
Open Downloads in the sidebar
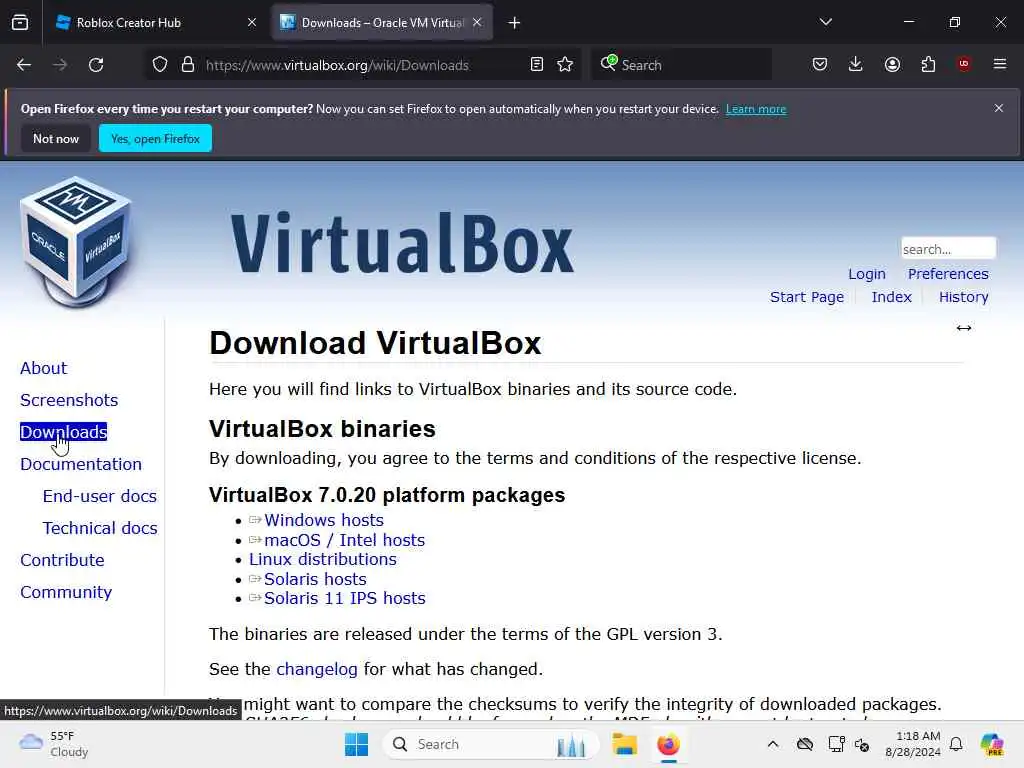(63, 432)
